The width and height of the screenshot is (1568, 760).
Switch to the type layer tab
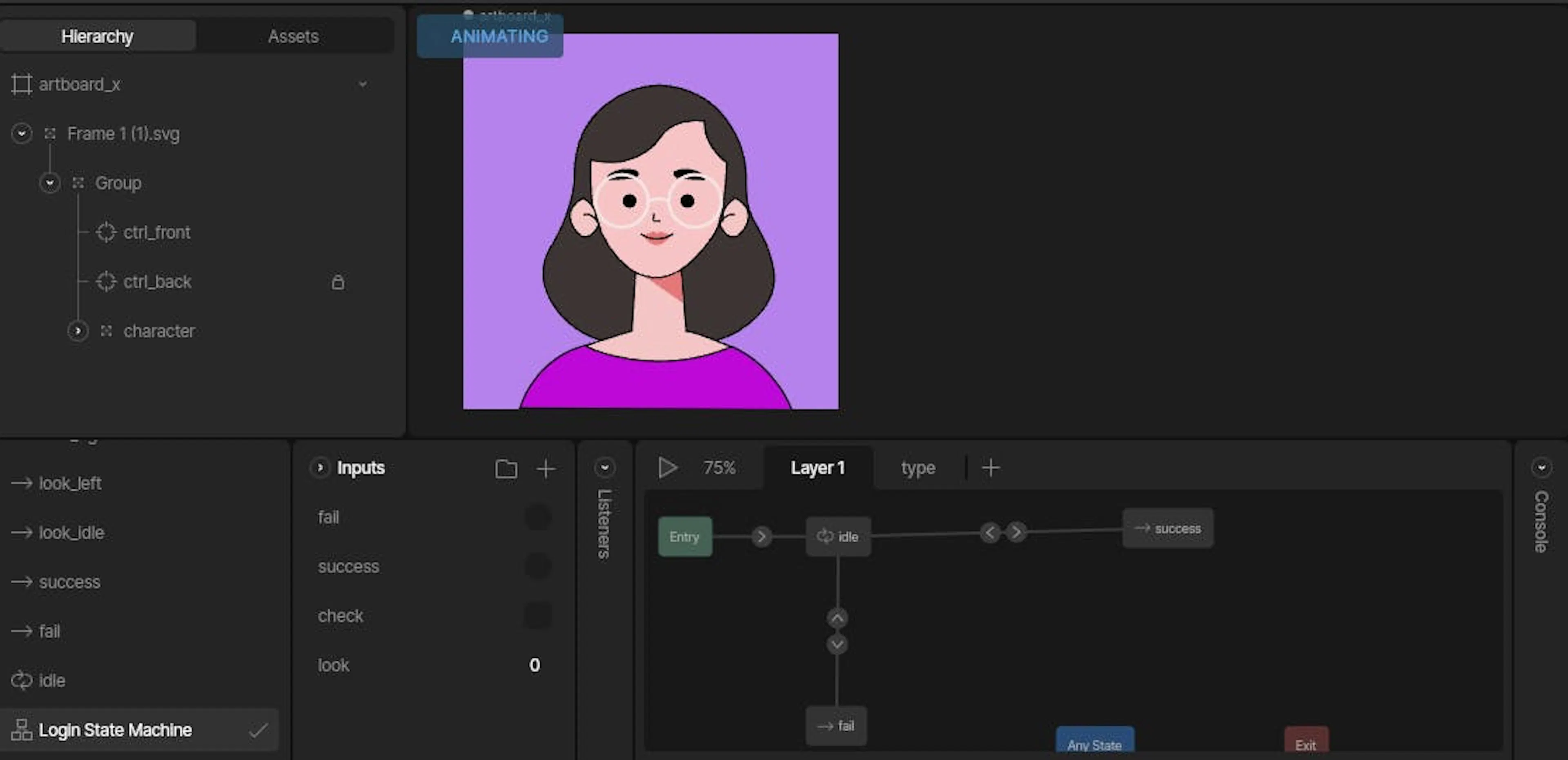(918, 468)
